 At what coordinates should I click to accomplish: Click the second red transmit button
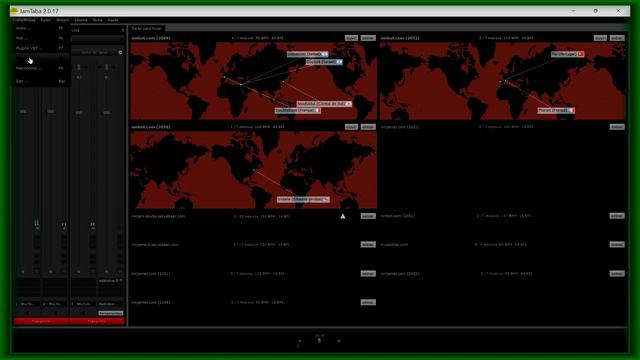97,321
